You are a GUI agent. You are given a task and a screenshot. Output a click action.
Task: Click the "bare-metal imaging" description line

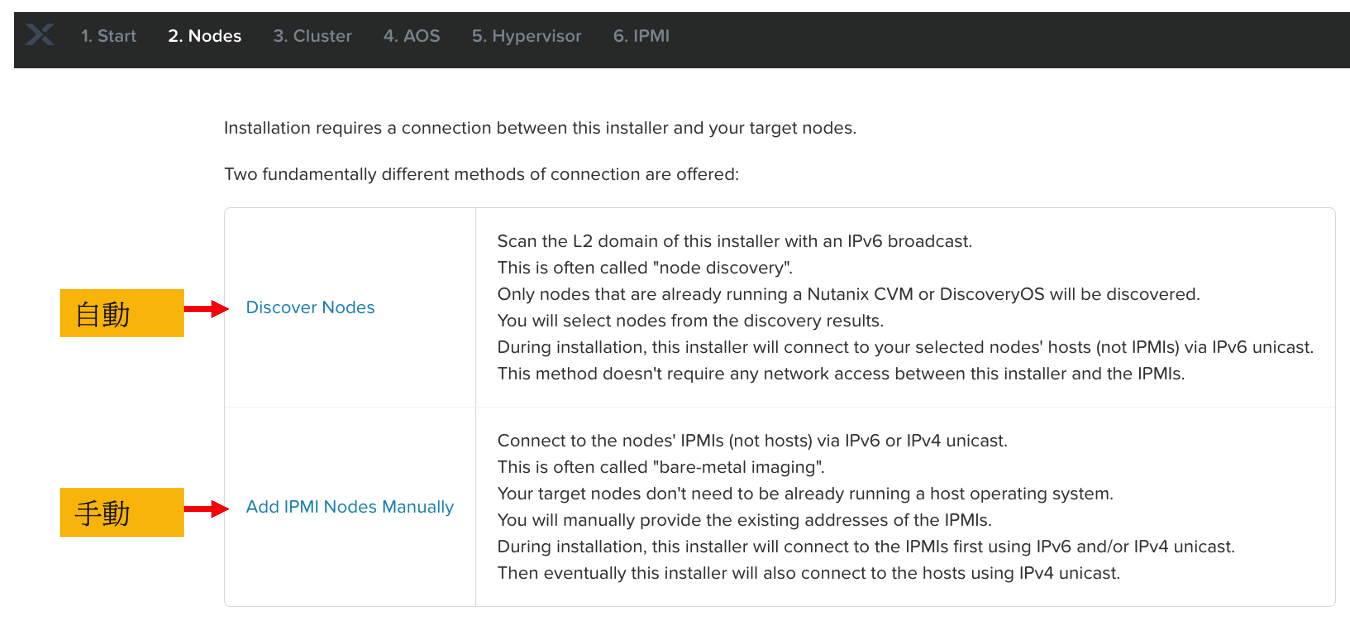pos(661,467)
